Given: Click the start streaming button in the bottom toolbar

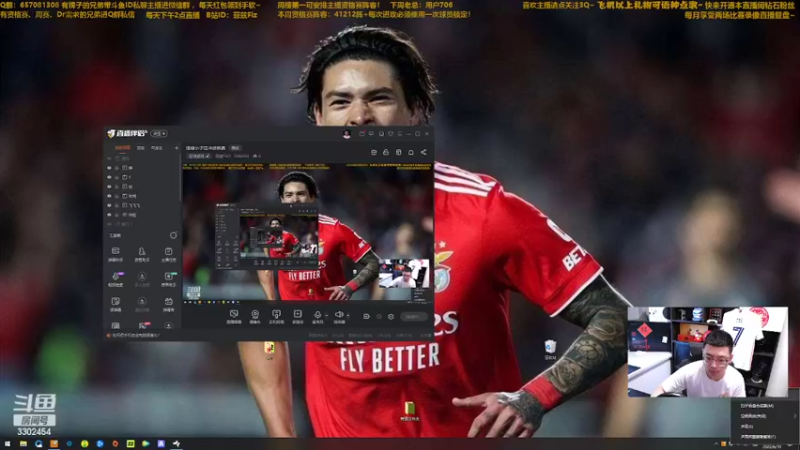Looking at the screenshot, I should point(413,316).
